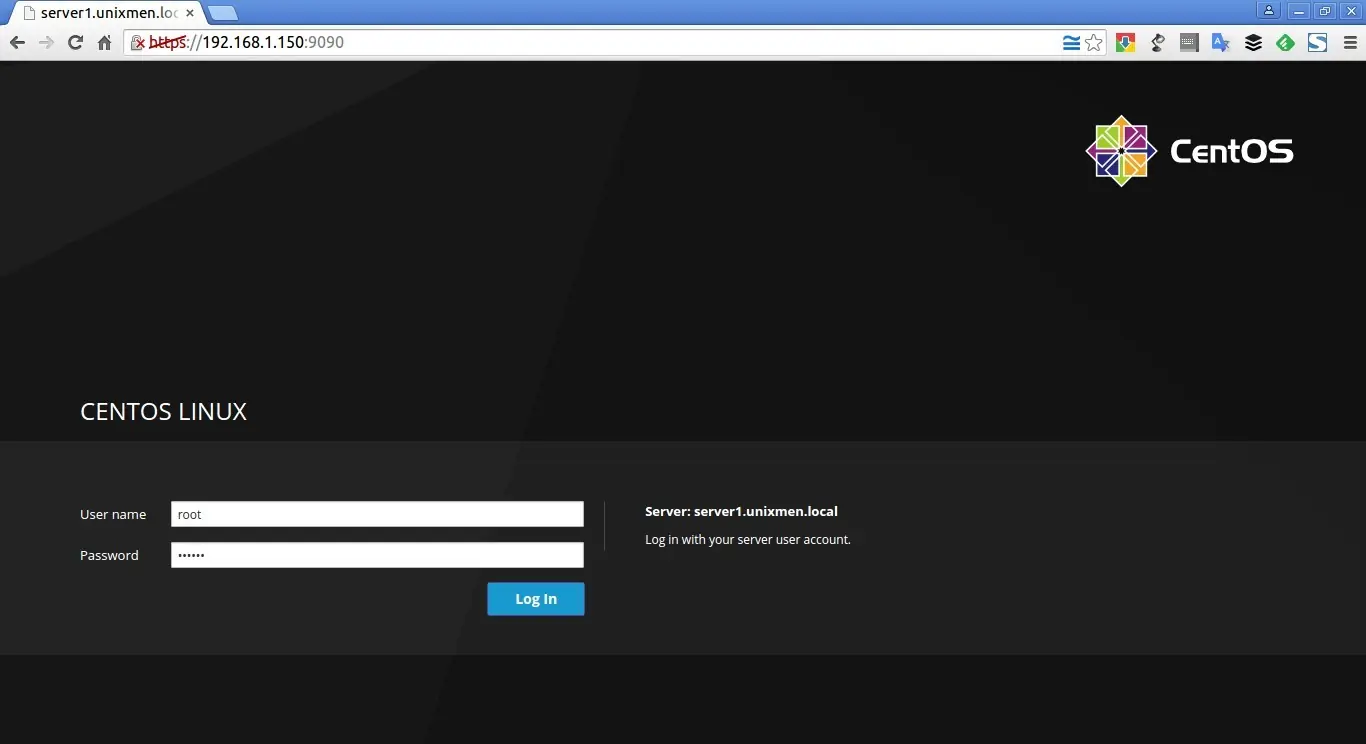Reload the current page
This screenshot has height=744, width=1366.
(75, 43)
